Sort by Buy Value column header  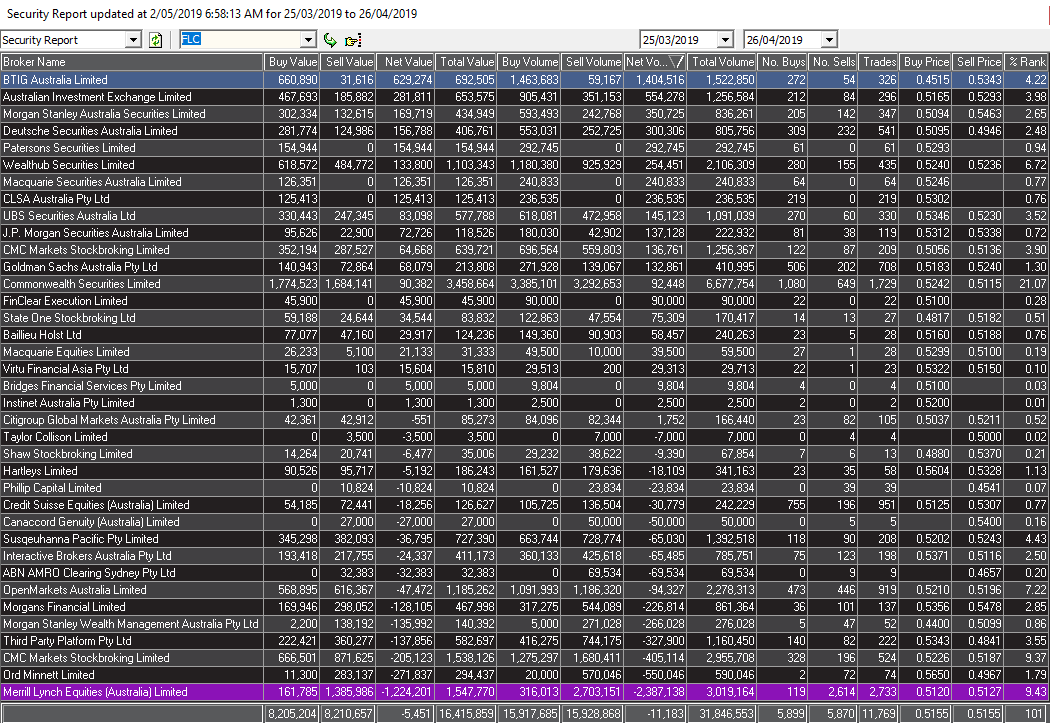pos(292,62)
